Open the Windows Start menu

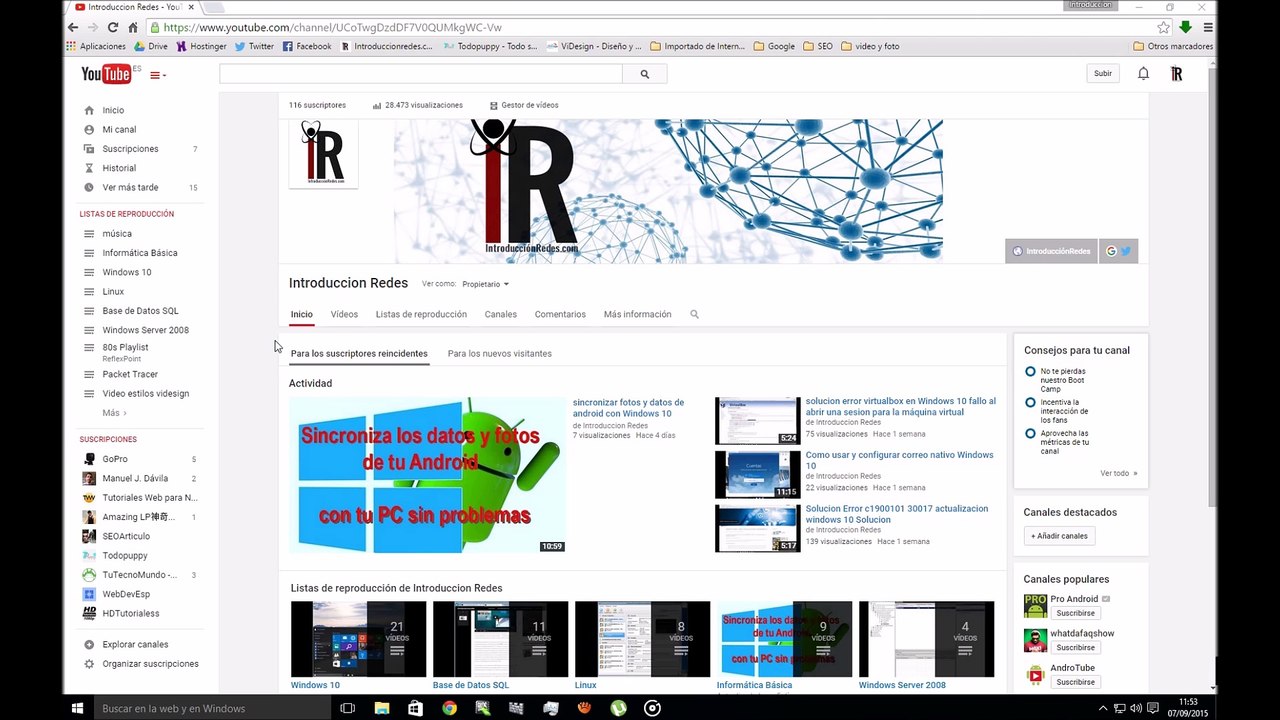point(77,708)
